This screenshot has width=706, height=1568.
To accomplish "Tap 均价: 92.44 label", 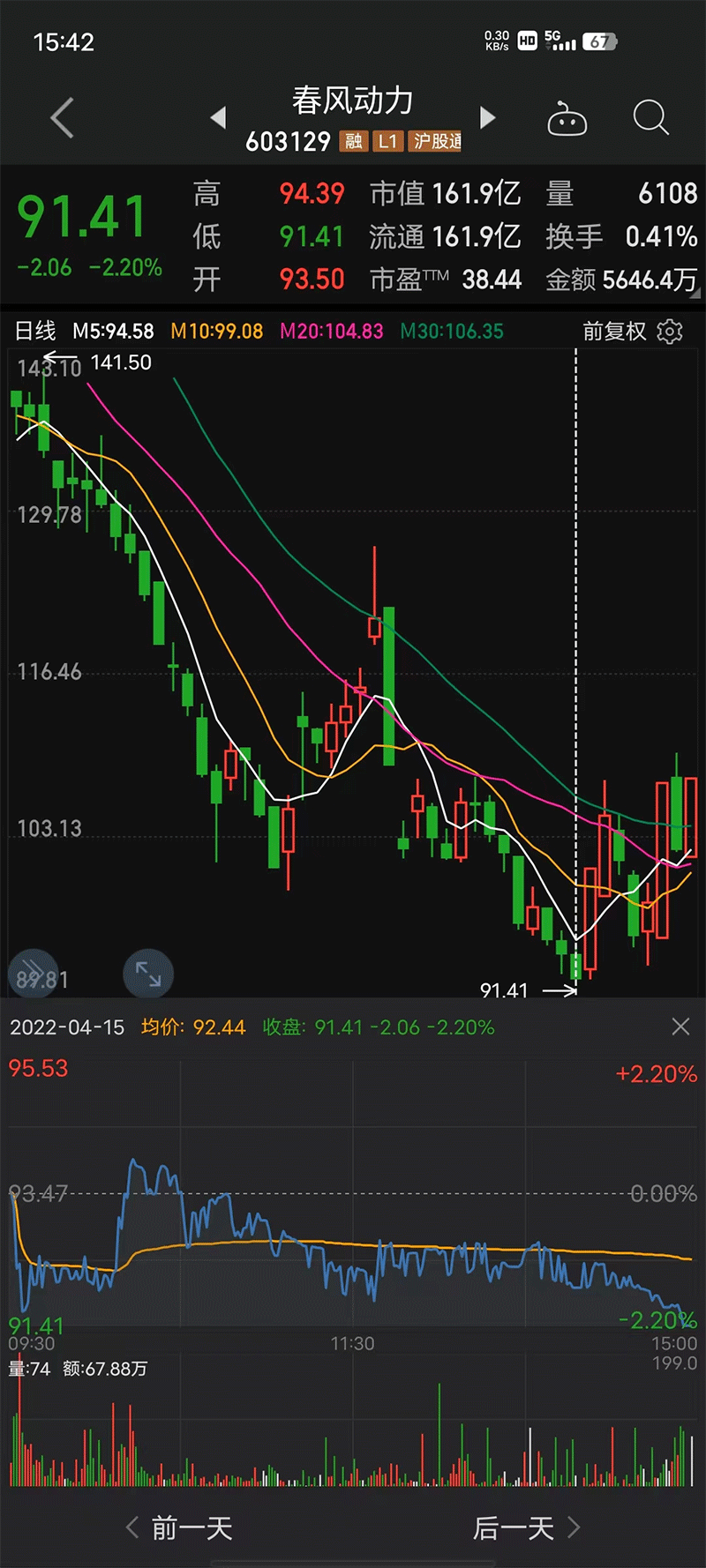I will (x=193, y=1027).
